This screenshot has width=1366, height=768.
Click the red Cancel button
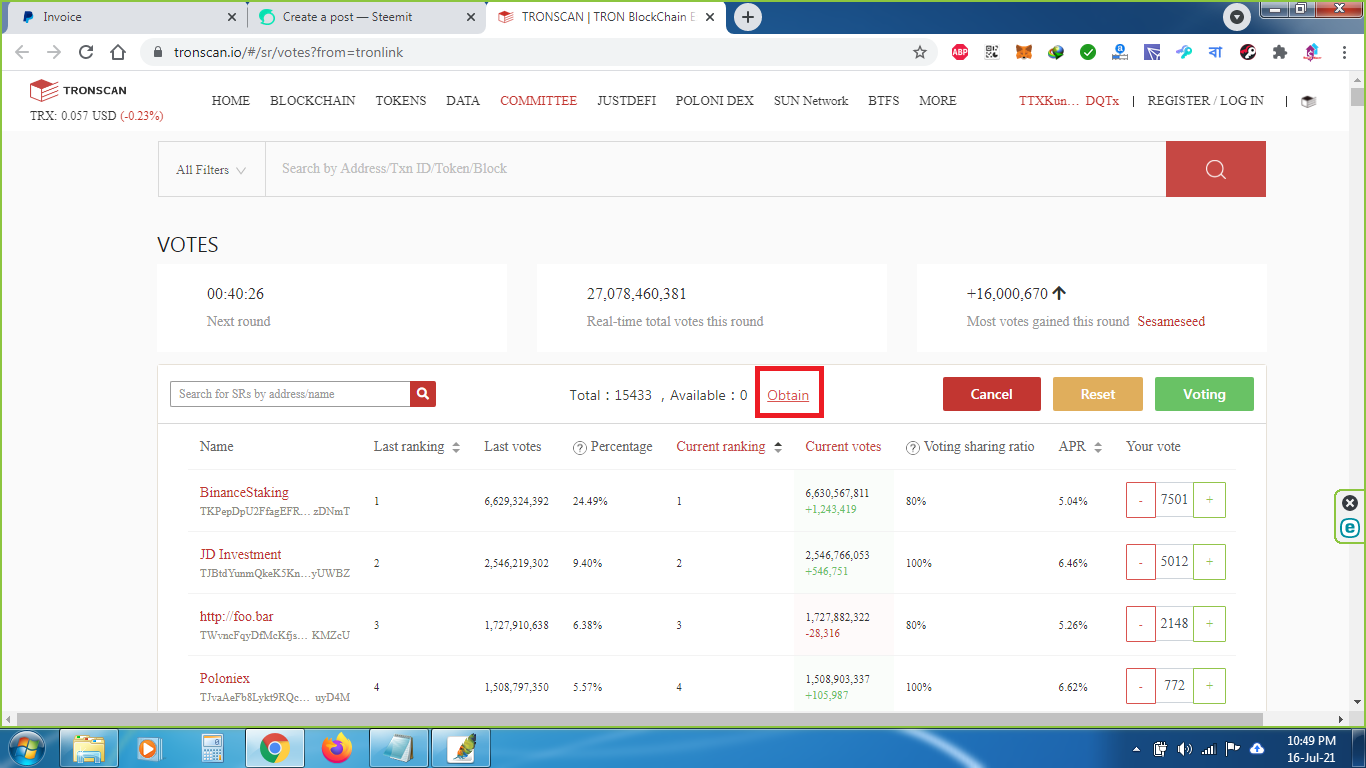(x=992, y=394)
